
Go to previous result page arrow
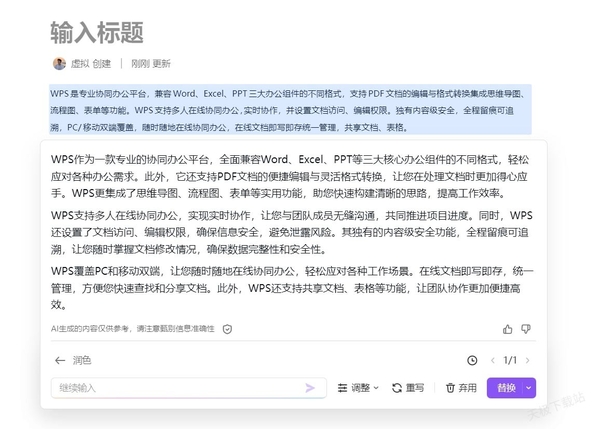pyautogui.click(x=492, y=360)
